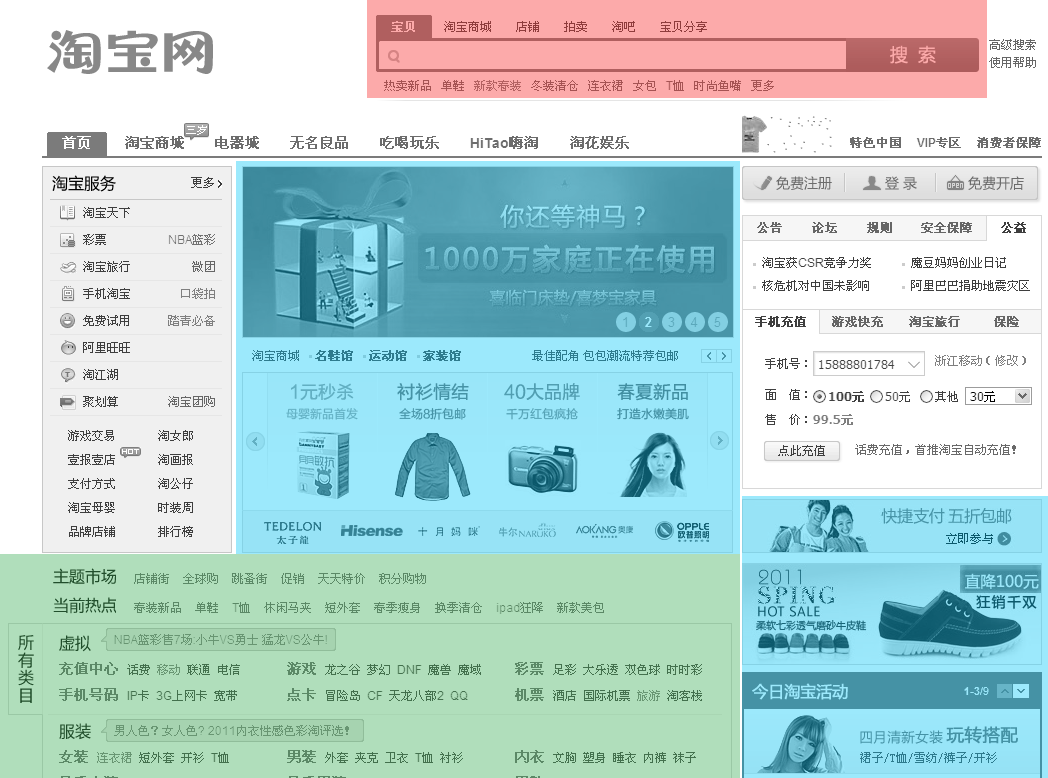Open the 淘宝获CSR竞争力奖 news link
This screenshot has height=778, width=1048.
pyautogui.click(x=816, y=263)
